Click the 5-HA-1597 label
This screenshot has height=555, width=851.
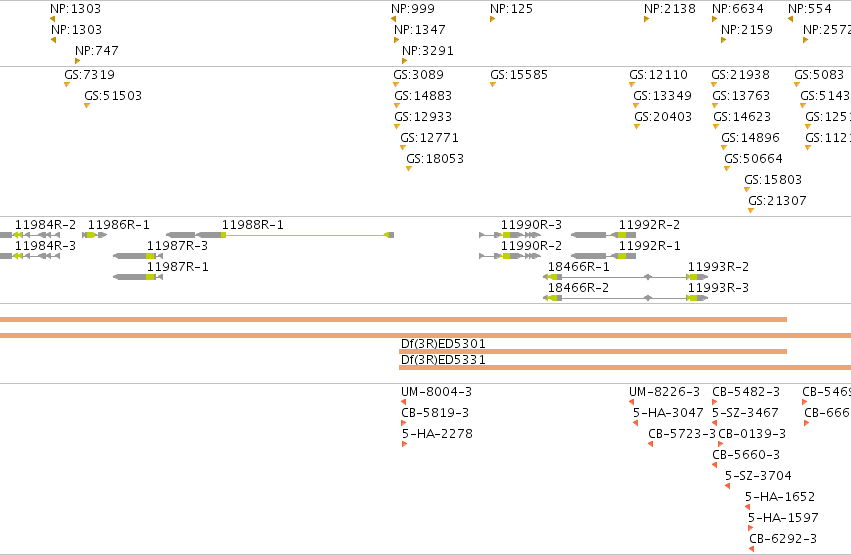point(783,518)
